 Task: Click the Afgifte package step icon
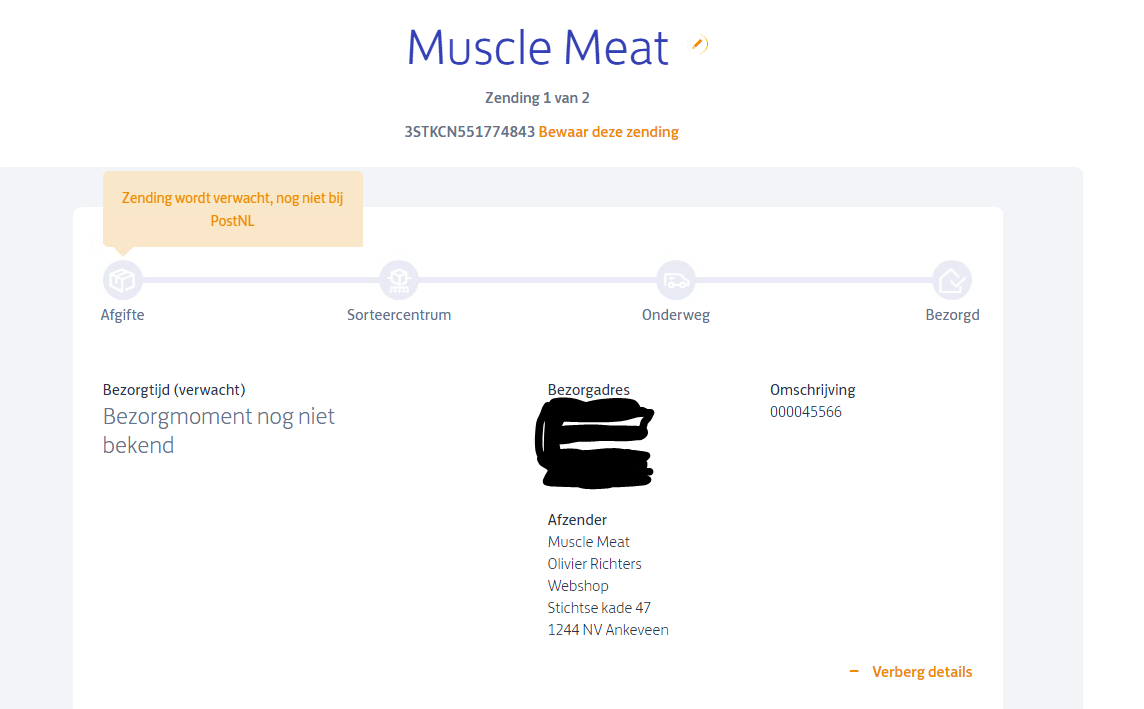point(123,280)
